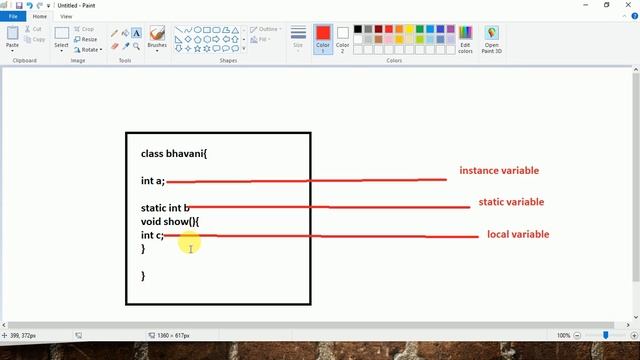Choose the Four-point star shape

(188, 49)
